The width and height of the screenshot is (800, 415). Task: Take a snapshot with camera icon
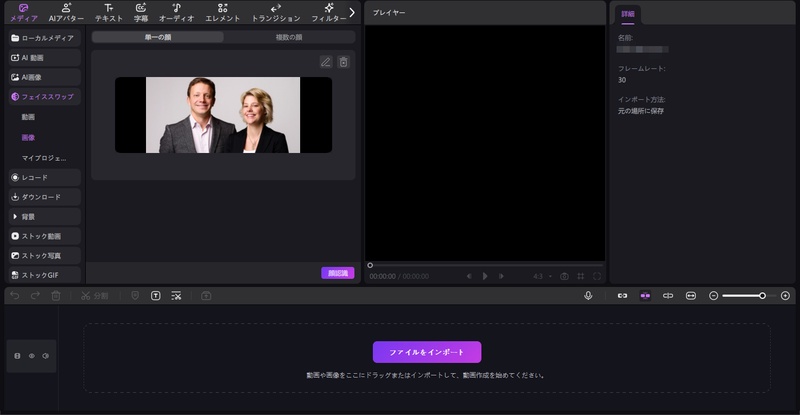click(x=564, y=276)
